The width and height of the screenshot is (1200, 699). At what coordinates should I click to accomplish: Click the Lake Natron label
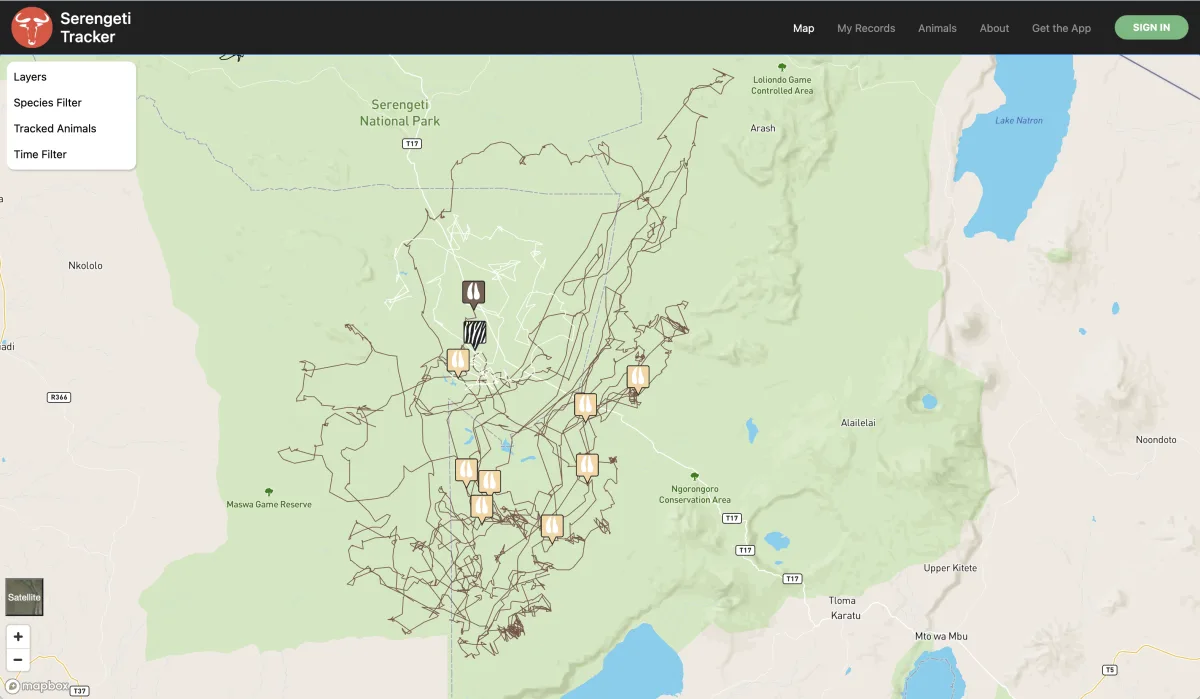click(x=1019, y=121)
